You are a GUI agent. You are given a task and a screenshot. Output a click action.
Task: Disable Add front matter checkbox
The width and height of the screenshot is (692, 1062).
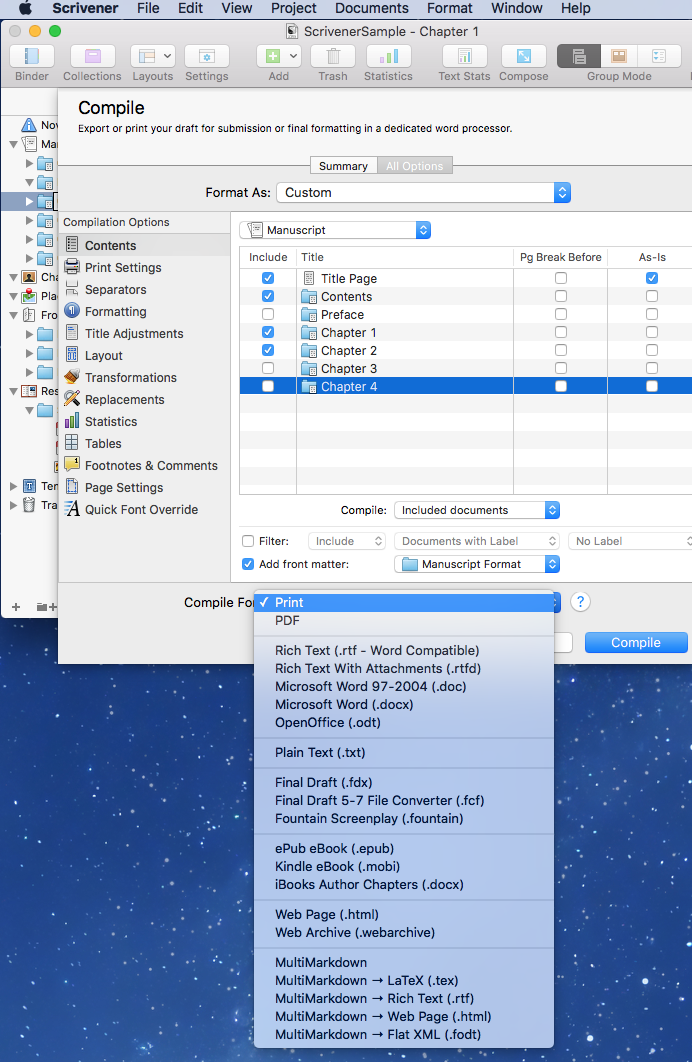(x=248, y=564)
